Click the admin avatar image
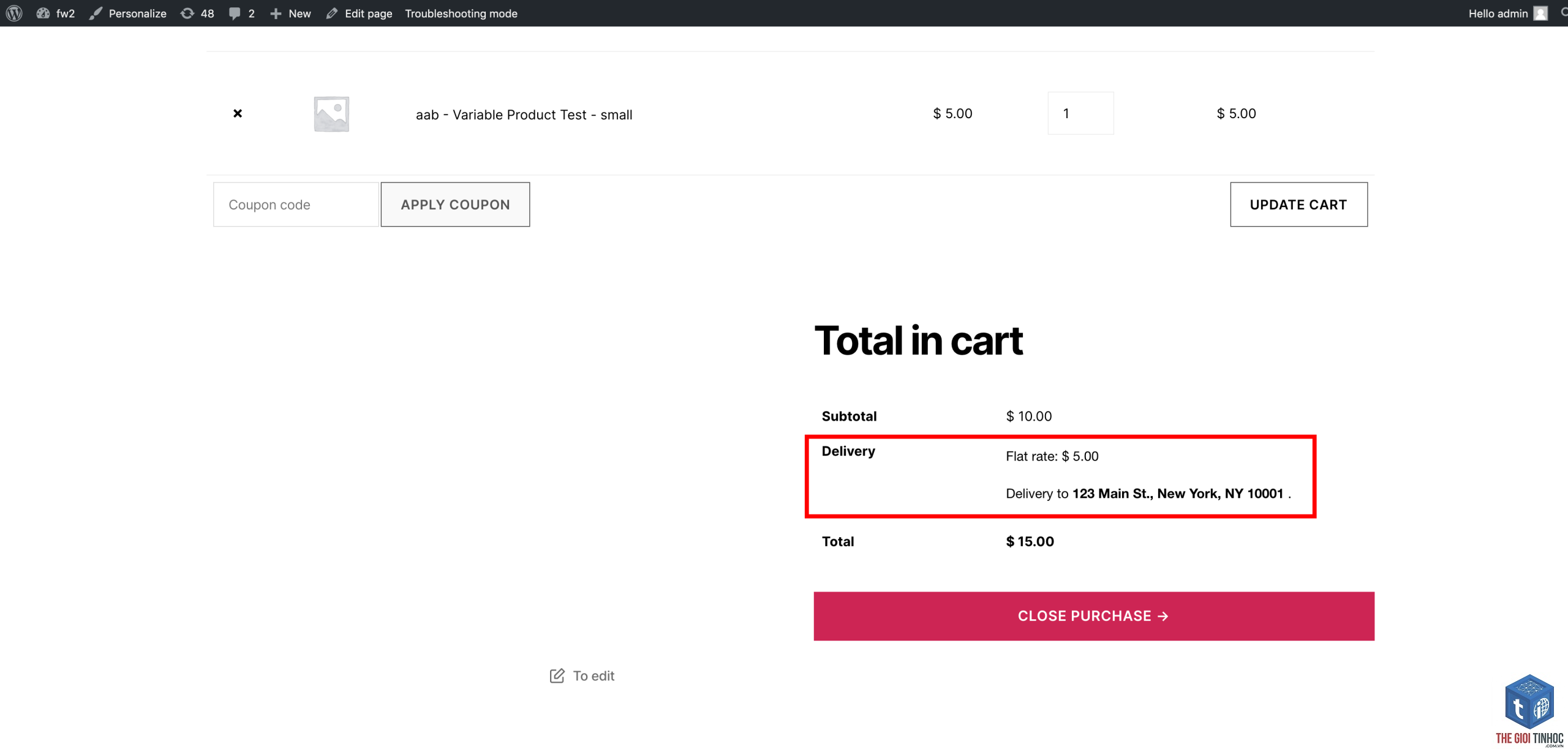The image size is (1568, 749). click(x=1540, y=13)
